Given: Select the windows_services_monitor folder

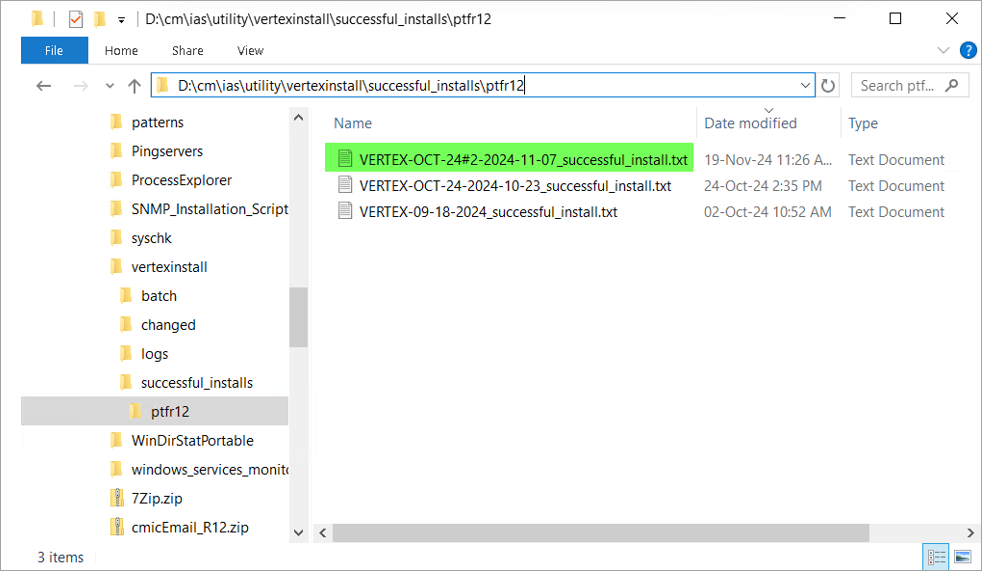Looking at the screenshot, I should (209, 470).
